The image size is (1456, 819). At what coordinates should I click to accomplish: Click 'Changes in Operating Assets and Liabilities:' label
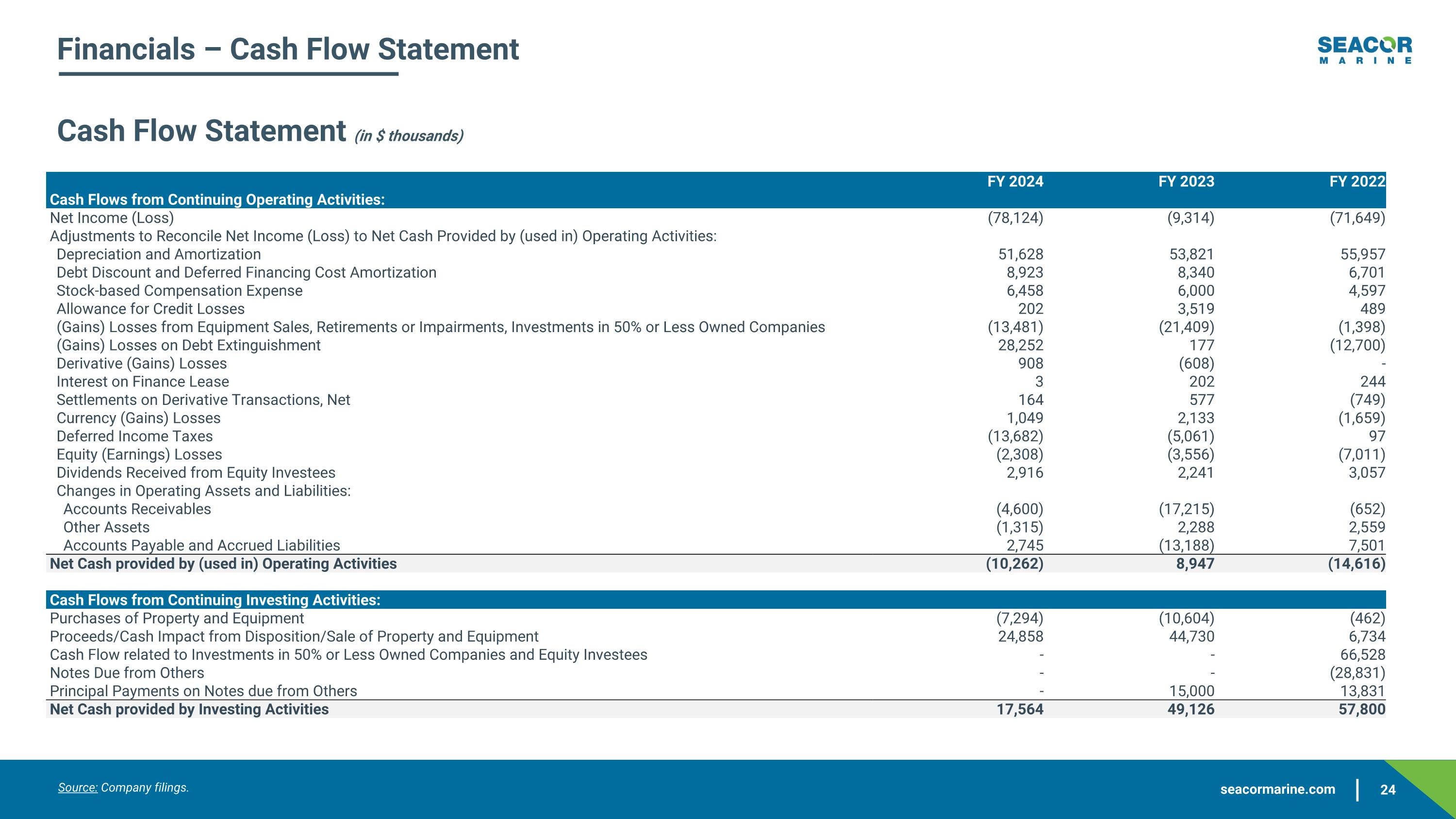[203, 491]
